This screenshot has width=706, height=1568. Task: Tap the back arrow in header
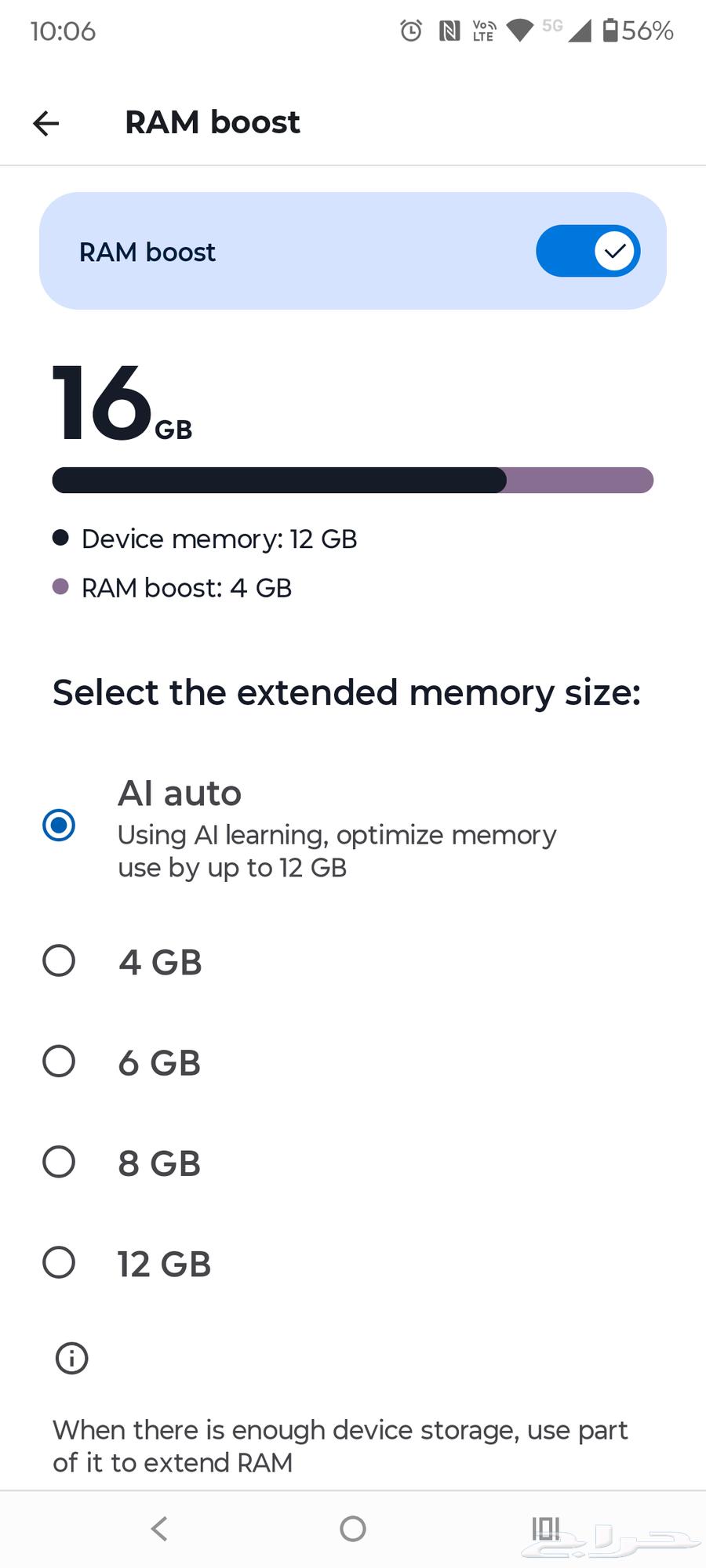tap(46, 123)
